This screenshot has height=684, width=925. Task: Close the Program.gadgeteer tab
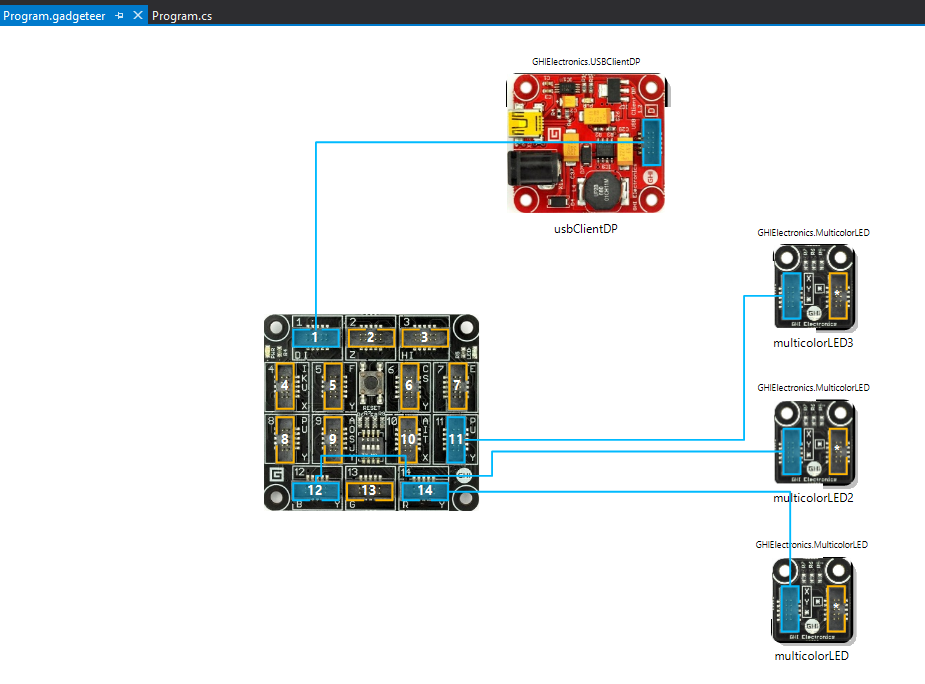[138, 16]
